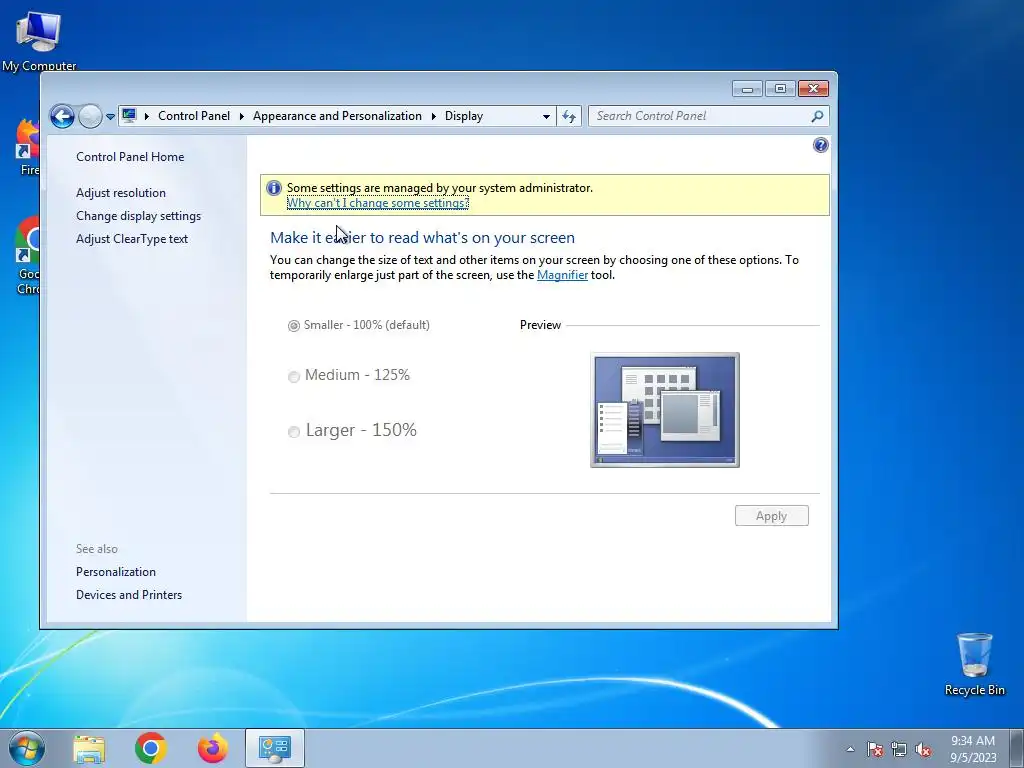The width and height of the screenshot is (1024, 768).
Task: Open recent pages dropdown beside Forward arrow
Action: click(x=110, y=117)
